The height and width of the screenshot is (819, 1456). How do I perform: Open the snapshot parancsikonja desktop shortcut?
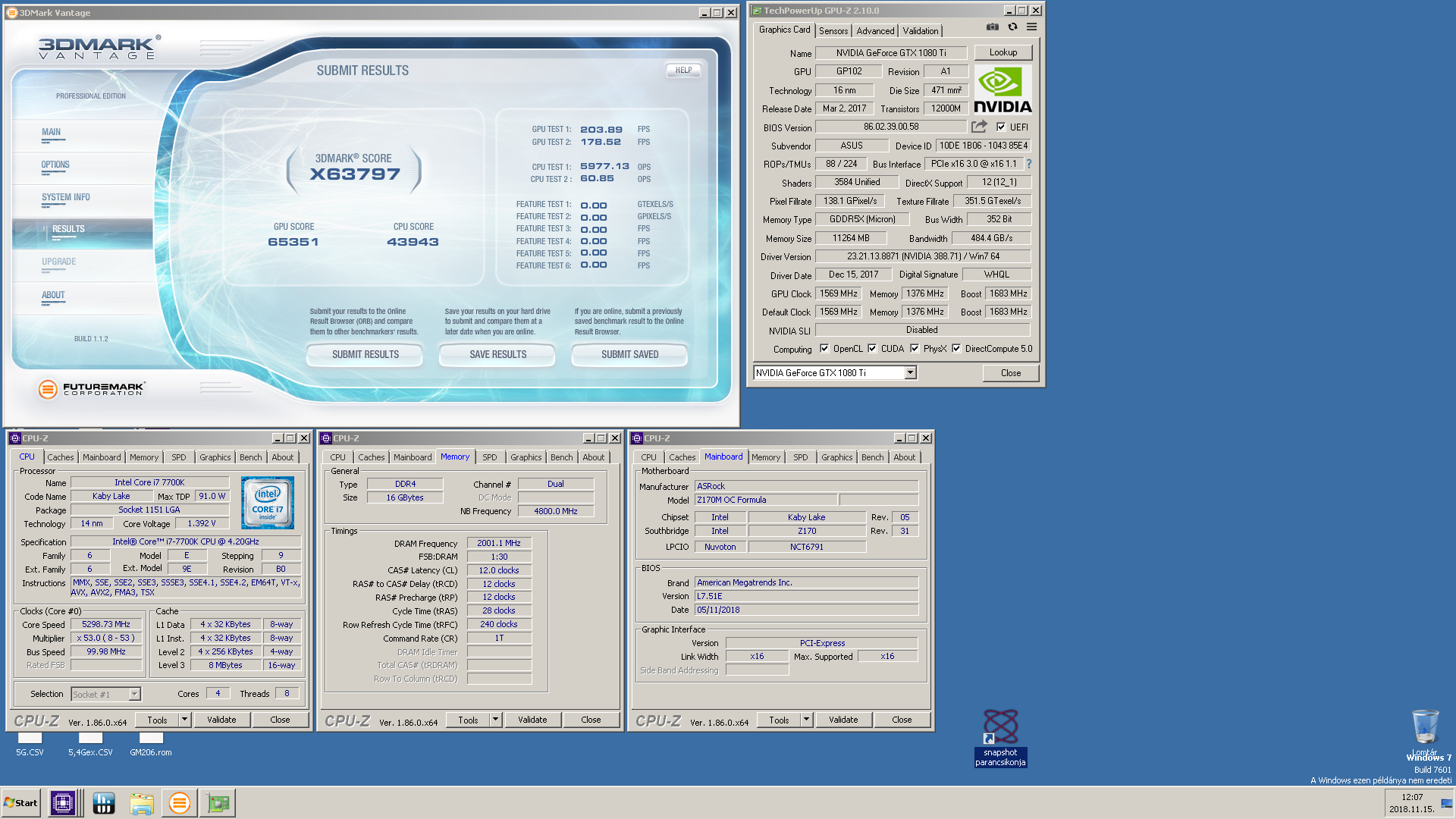pos(1000,738)
